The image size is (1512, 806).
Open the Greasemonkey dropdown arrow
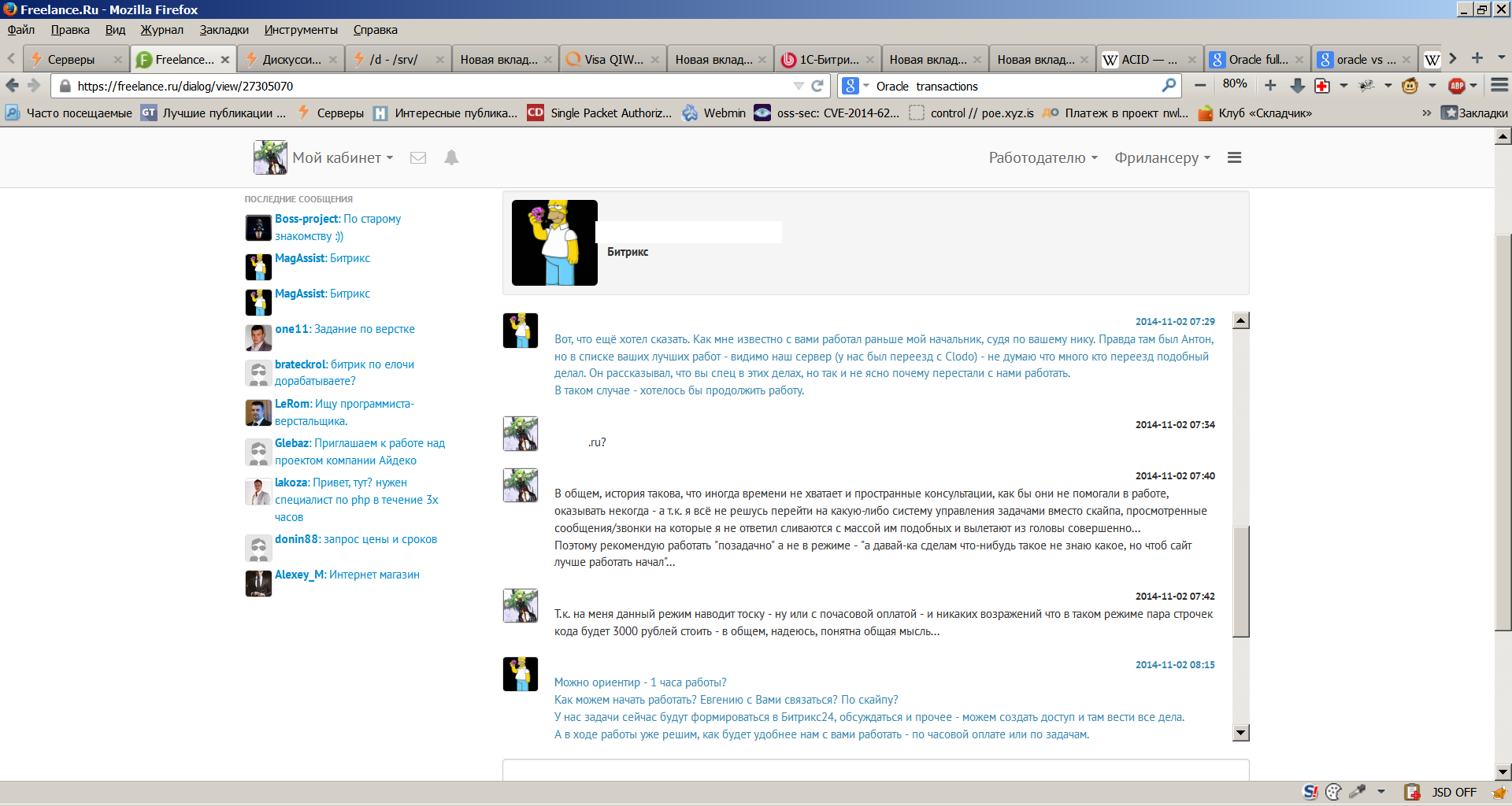(x=1432, y=86)
